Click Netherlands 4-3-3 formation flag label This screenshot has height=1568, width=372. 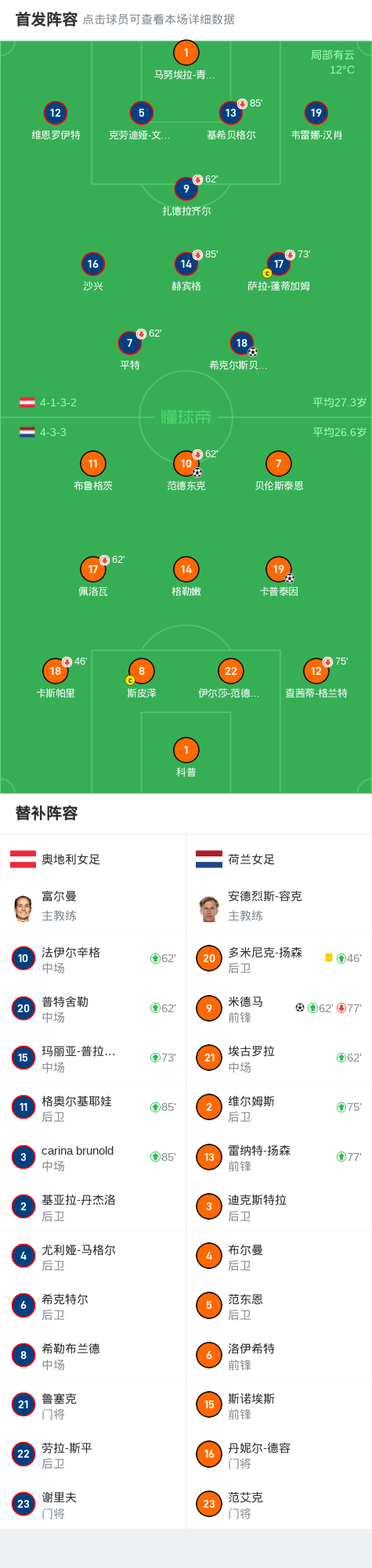pos(43,432)
